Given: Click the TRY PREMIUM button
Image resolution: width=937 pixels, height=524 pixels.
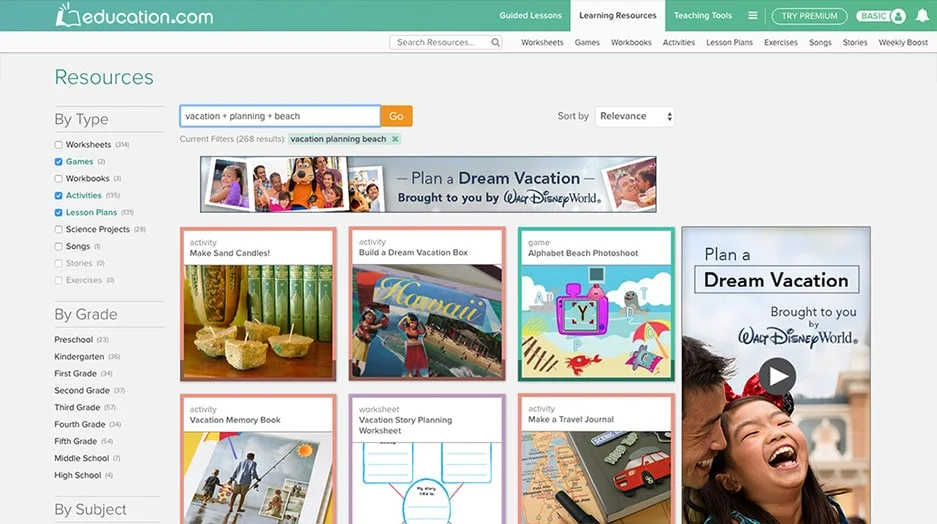Looking at the screenshot, I should 809,16.
